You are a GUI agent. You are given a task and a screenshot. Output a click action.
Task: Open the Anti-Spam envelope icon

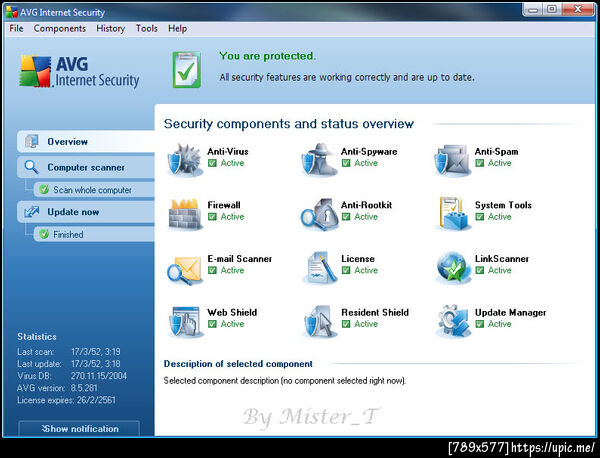pyautogui.click(x=452, y=160)
